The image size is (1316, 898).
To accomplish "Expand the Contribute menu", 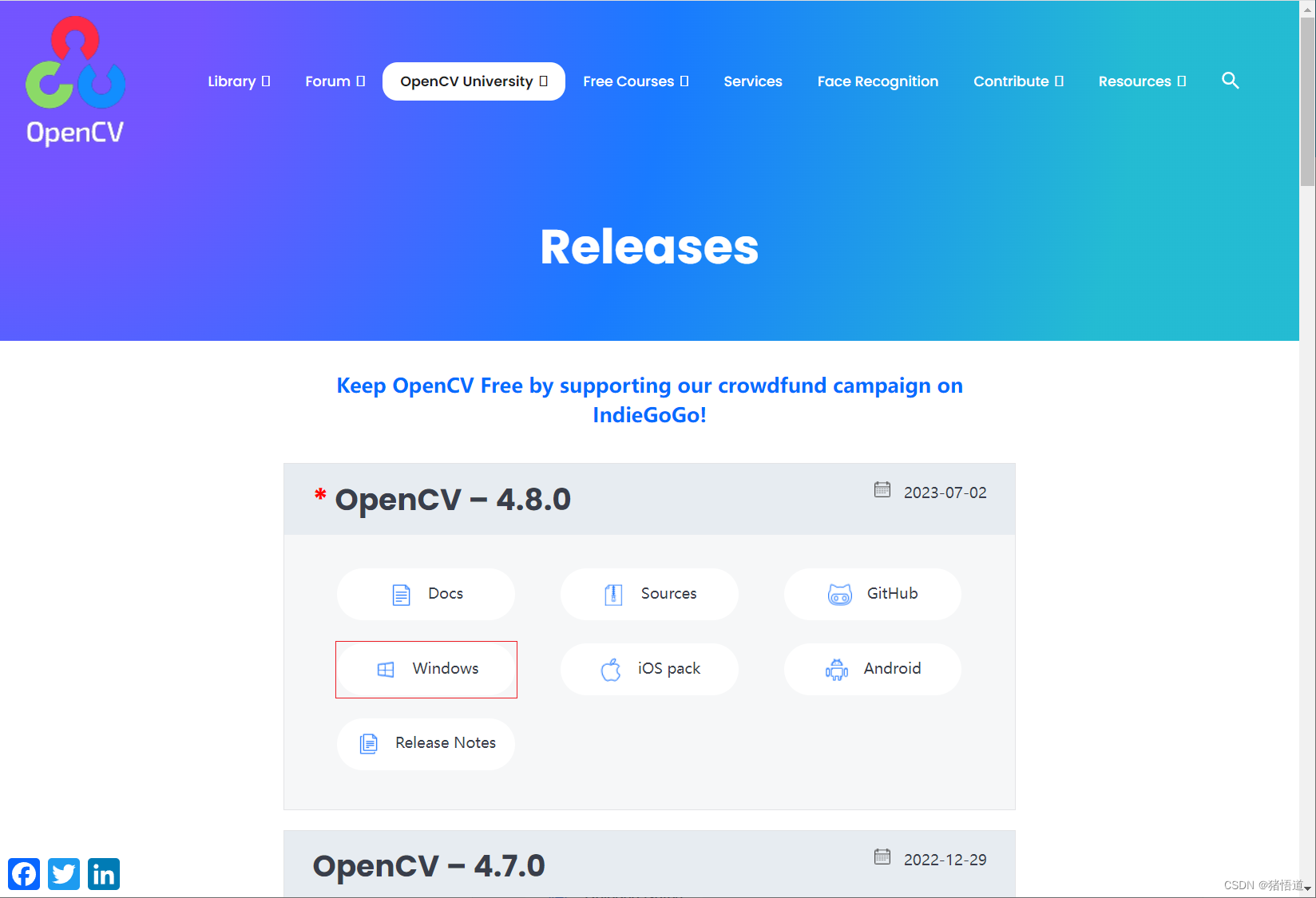I will pos(1018,81).
